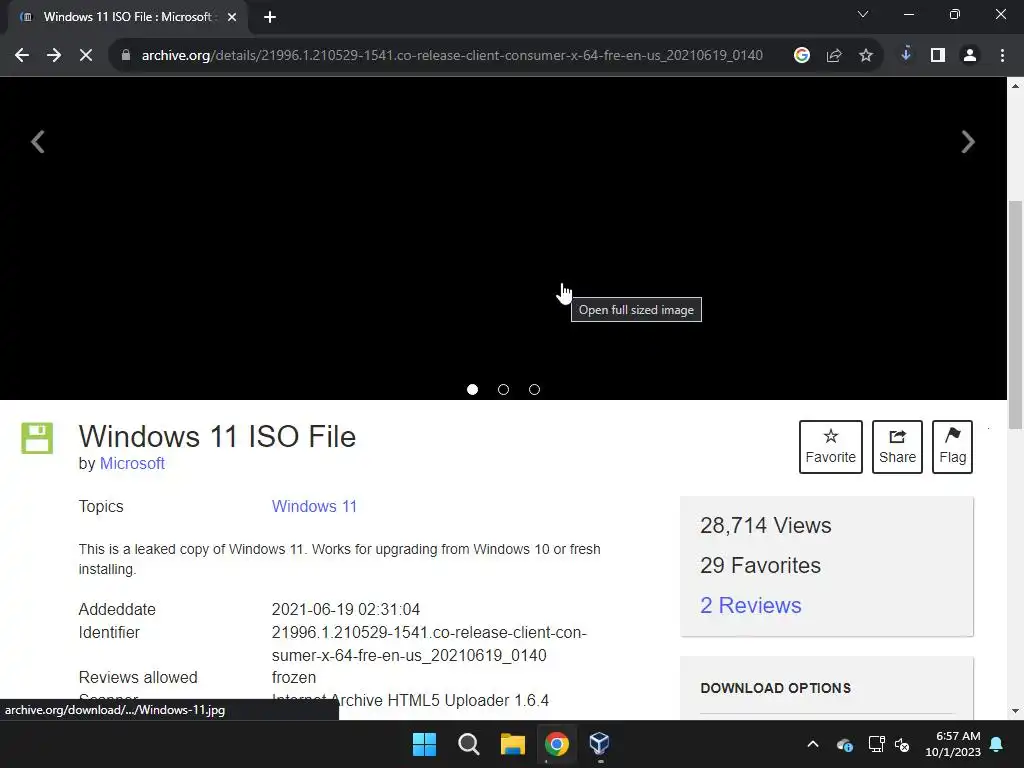Open the Chrome downloads icon
This screenshot has height=768, width=1024.
tap(906, 56)
